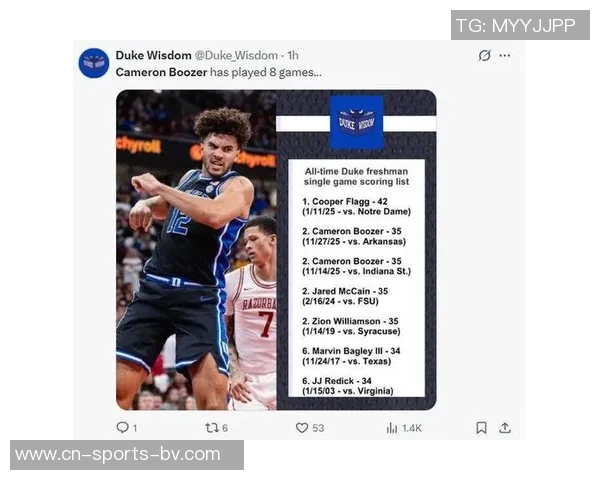The height and width of the screenshot is (480, 600).
Task: Like the tweet with heart icon
Action: [302, 428]
